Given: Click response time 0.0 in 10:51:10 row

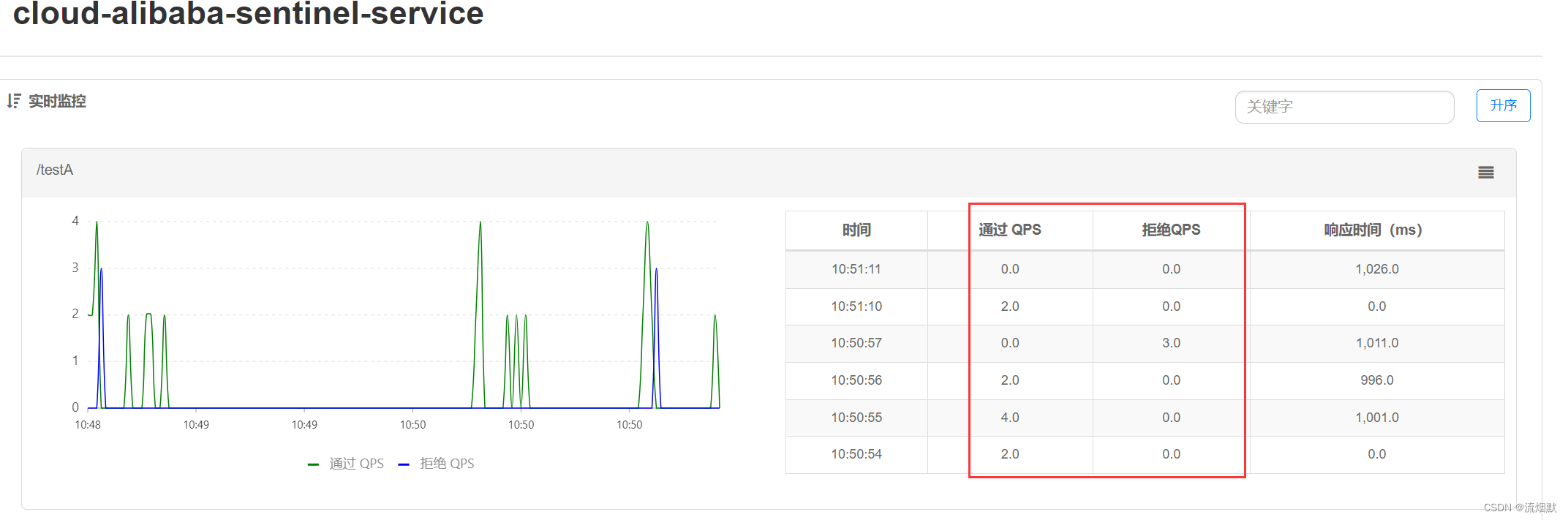Looking at the screenshot, I should (1377, 306).
